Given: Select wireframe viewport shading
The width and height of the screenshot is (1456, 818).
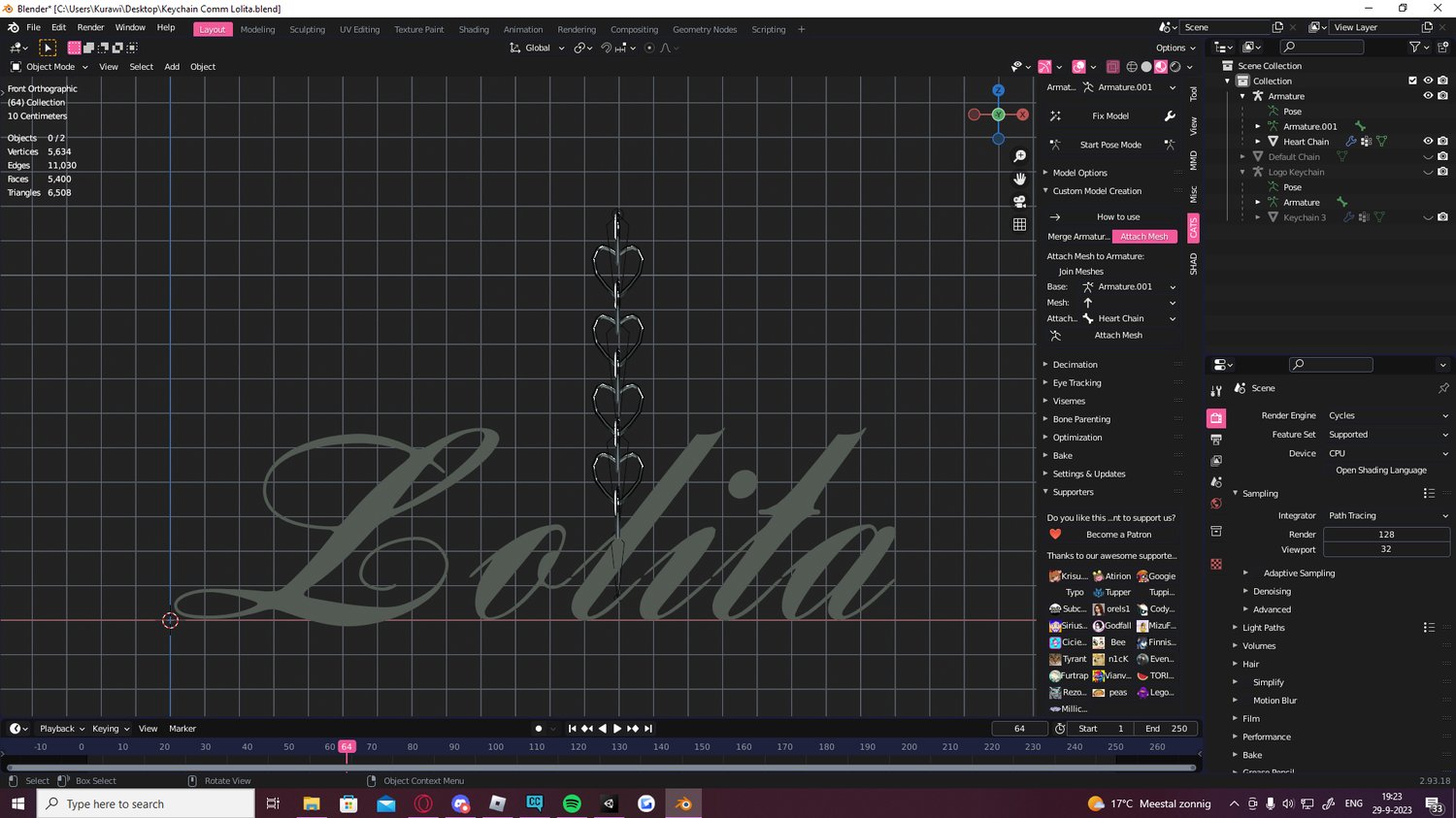Looking at the screenshot, I should point(1132,67).
